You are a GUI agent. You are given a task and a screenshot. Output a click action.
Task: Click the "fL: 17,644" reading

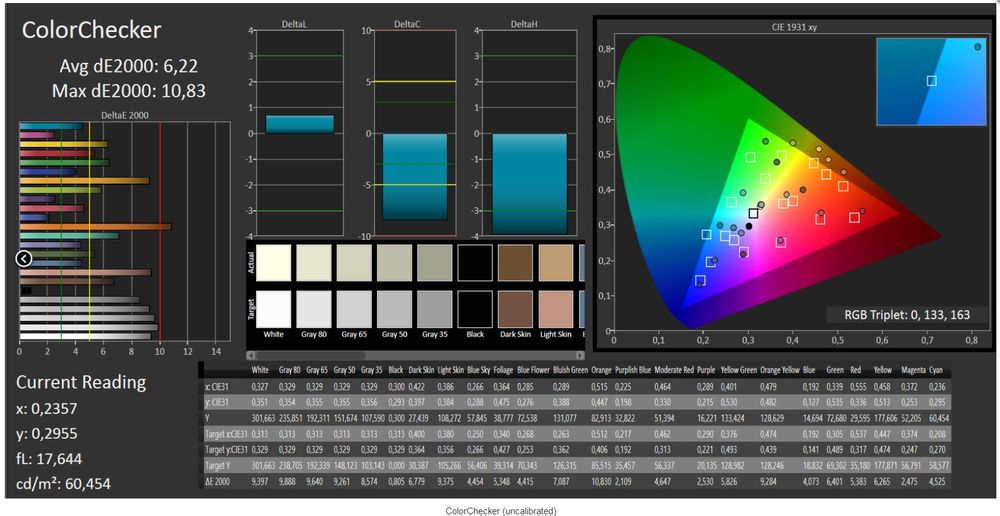click(48, 459)
